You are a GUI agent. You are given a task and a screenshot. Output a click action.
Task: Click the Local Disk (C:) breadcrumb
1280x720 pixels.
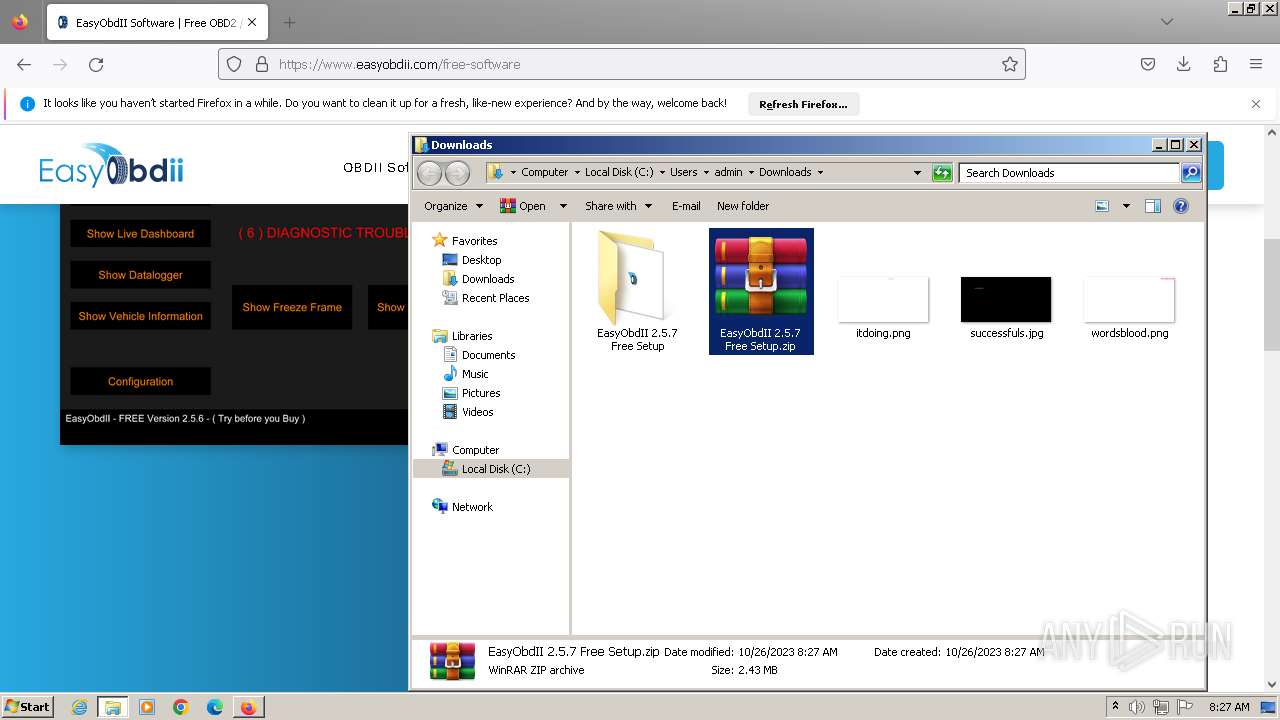tap(619, 172)
